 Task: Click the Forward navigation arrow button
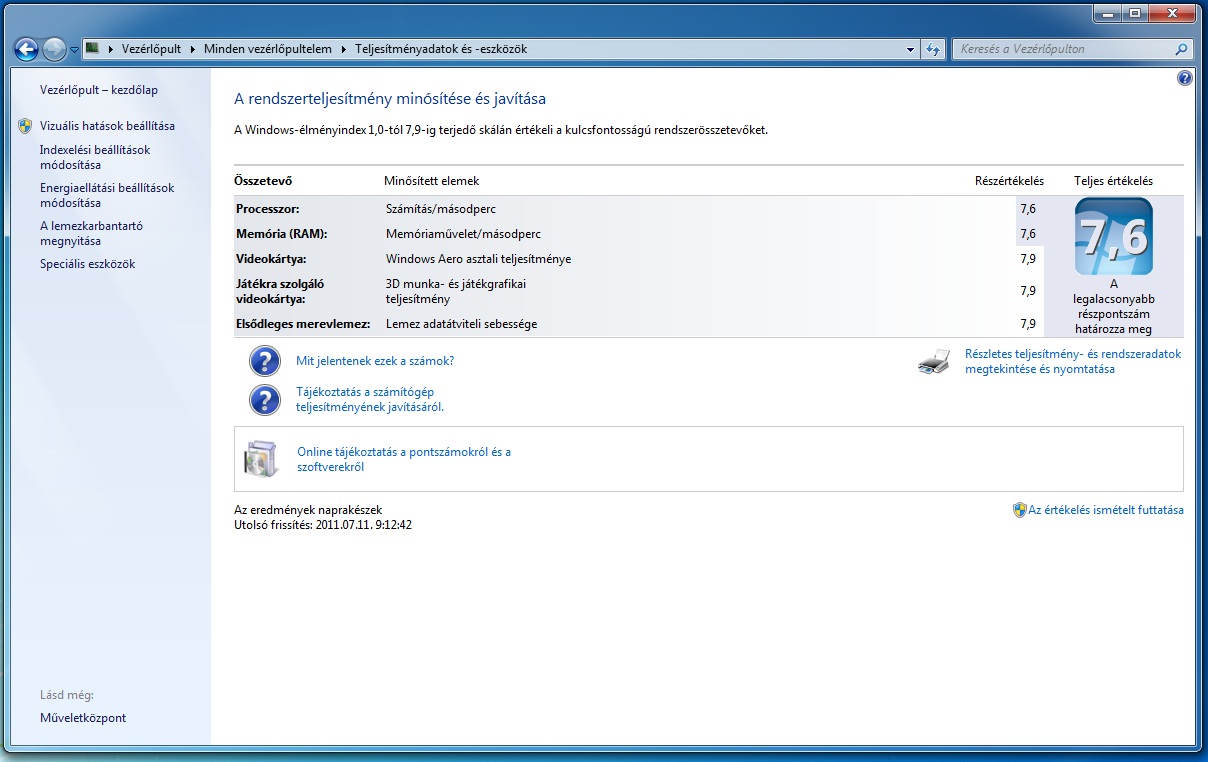coord(54,48)
